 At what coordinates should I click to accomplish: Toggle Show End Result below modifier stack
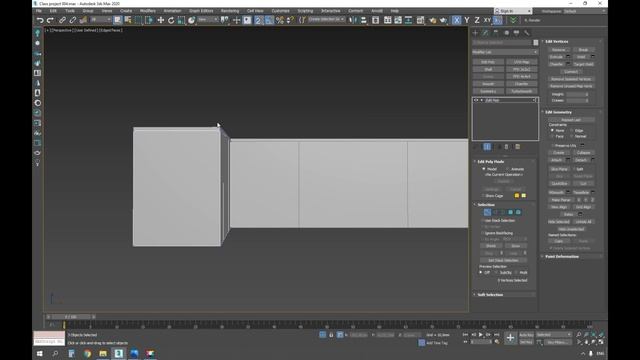[x=487, y=147]
